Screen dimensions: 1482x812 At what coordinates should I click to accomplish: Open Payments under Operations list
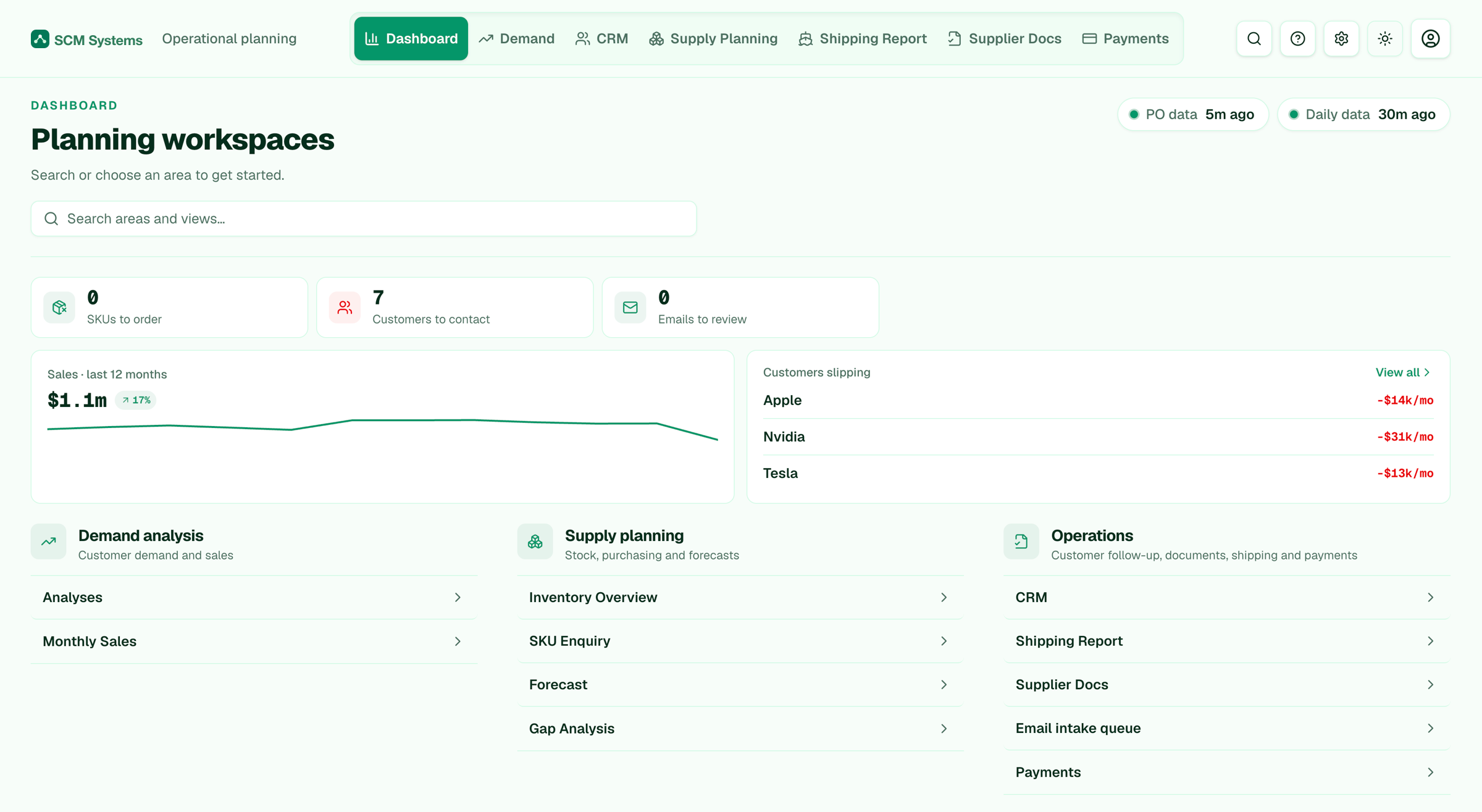[x=1226, y=772]
